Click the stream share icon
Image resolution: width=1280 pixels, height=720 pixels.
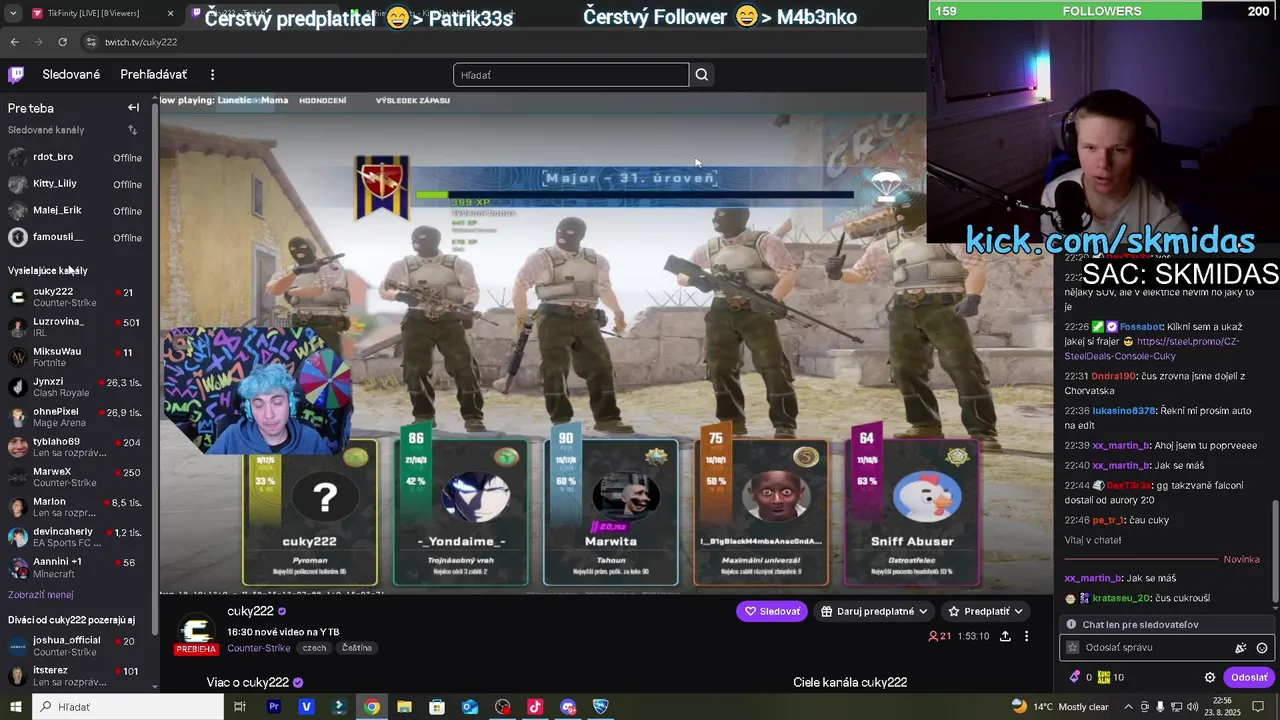[x=1005, y=636]
